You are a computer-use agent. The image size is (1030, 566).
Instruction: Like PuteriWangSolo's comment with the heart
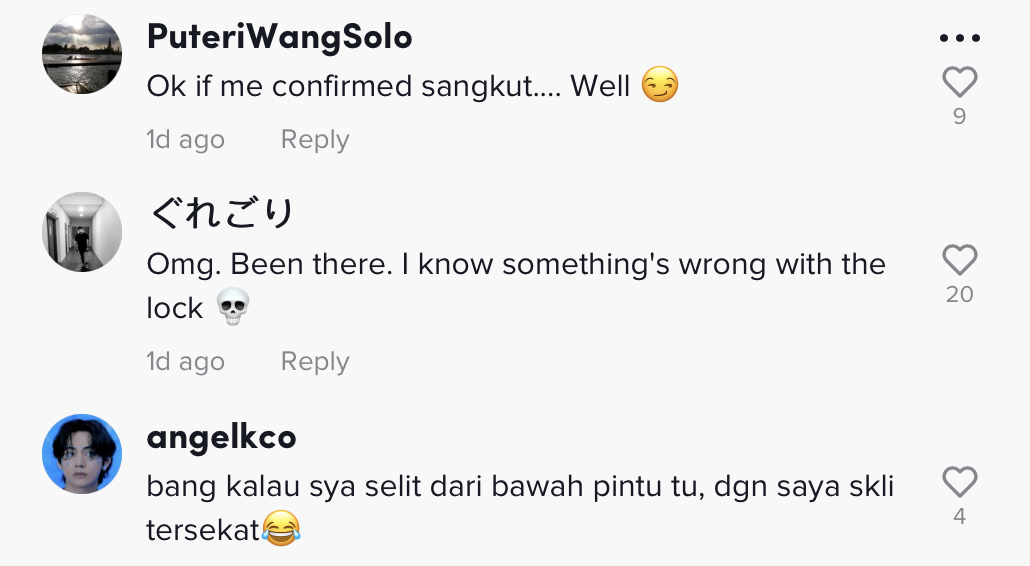[x=959, y=82]
